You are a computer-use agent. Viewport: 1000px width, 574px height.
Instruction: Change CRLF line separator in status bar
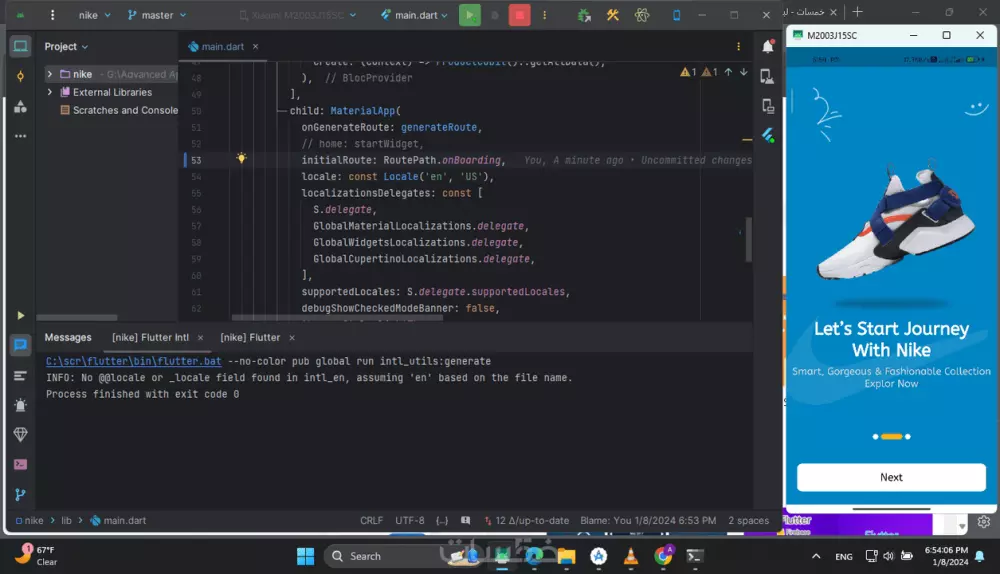tap(371, 520)
